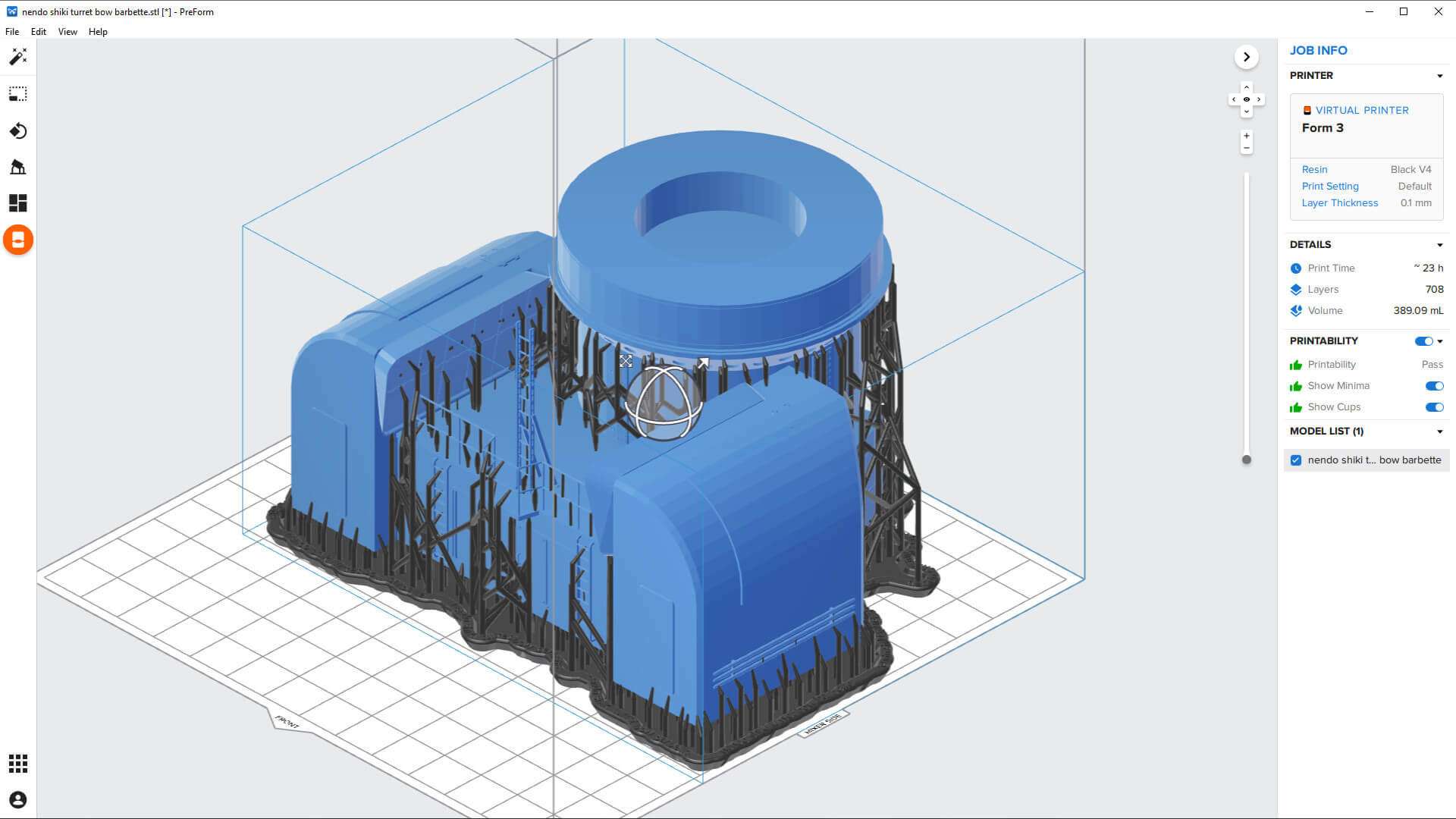Open the View menu
The height and width of the screenshot is (819, 1456).
click(67, 32)
